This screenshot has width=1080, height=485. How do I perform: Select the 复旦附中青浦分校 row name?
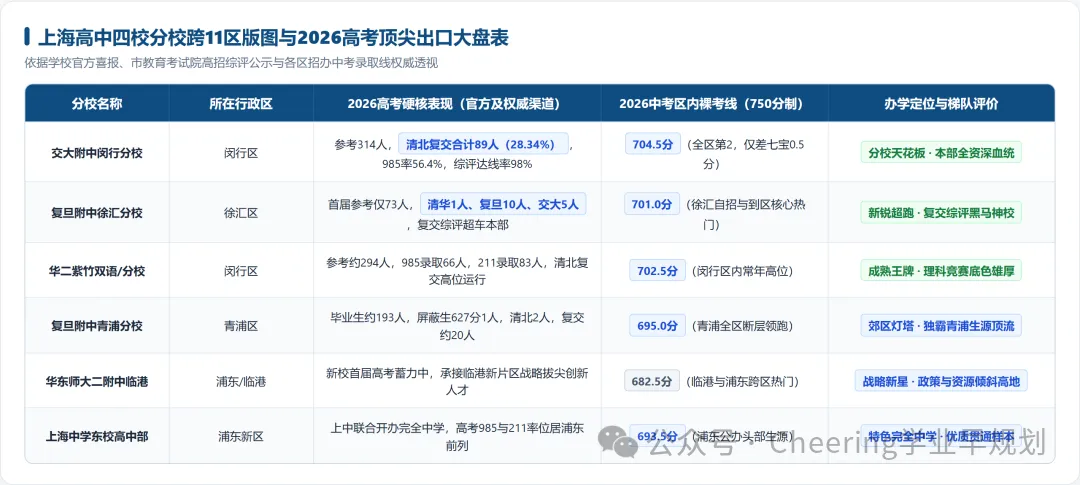click(97, 326)
